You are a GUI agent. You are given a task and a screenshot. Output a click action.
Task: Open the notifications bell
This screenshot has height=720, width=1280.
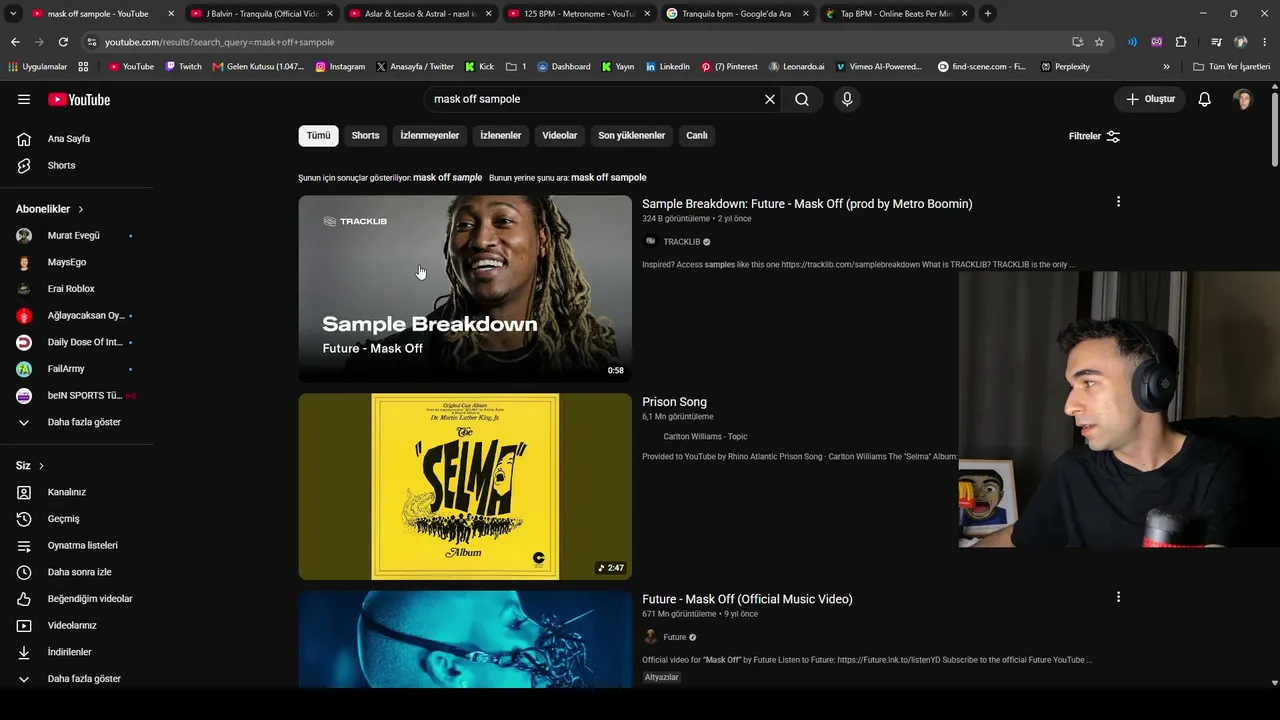point(1205,99)
